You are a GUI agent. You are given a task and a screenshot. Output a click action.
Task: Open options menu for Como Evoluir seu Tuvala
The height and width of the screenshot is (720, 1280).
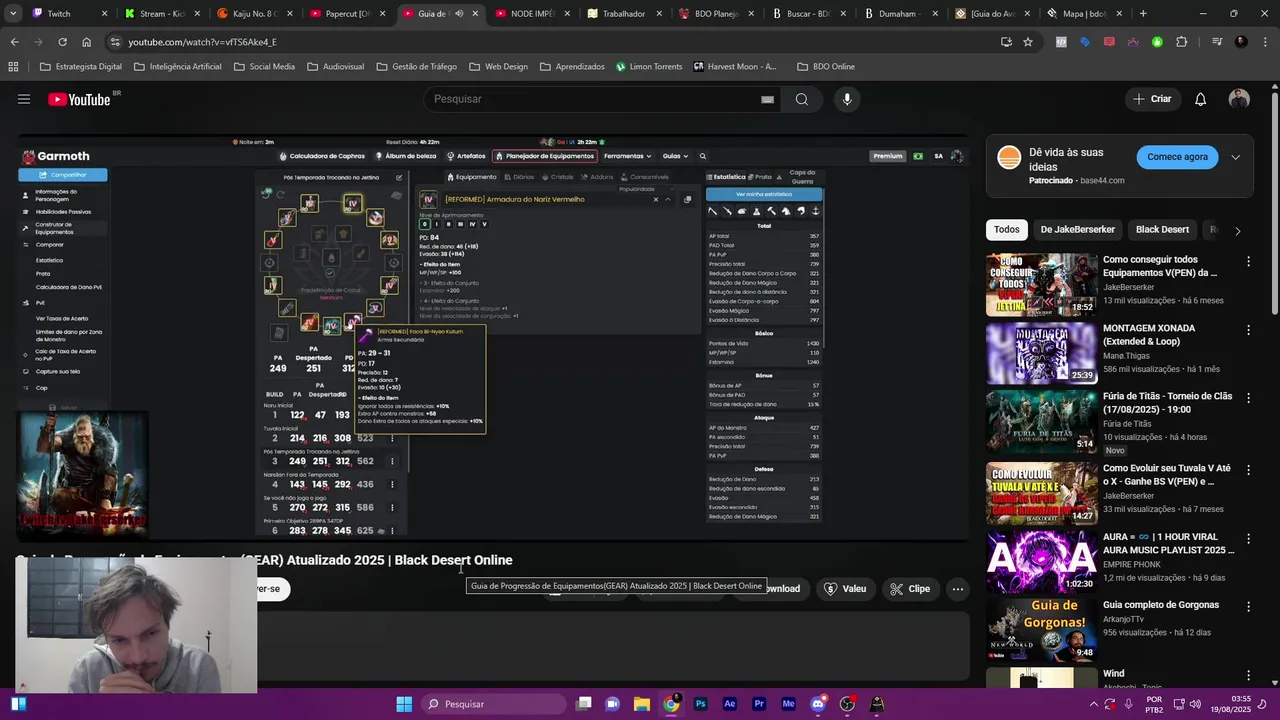click(1248, 469)
